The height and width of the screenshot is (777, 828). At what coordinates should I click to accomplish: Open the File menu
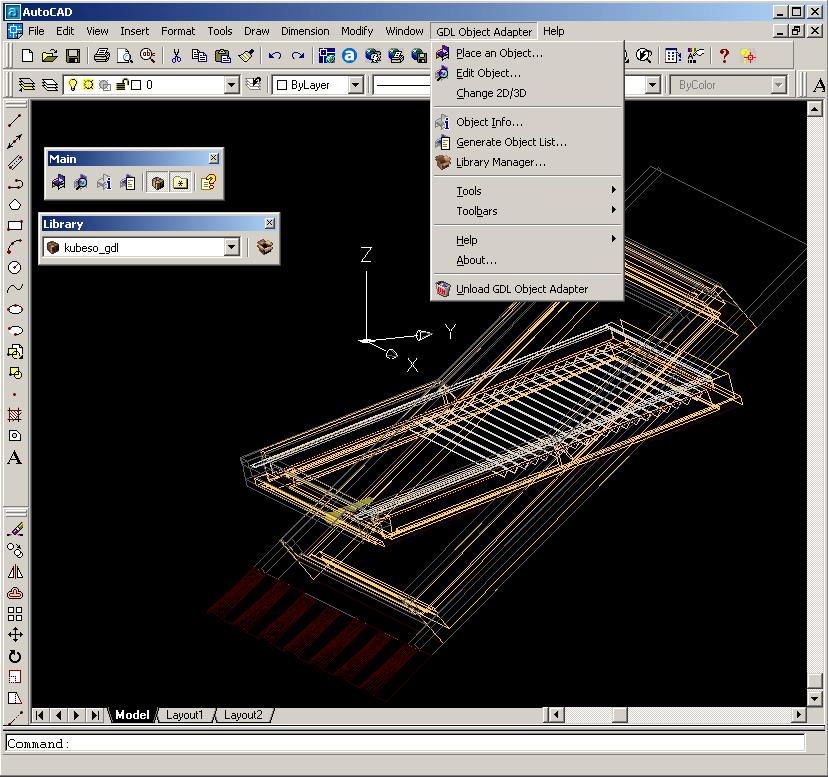(x=36, y=31)
